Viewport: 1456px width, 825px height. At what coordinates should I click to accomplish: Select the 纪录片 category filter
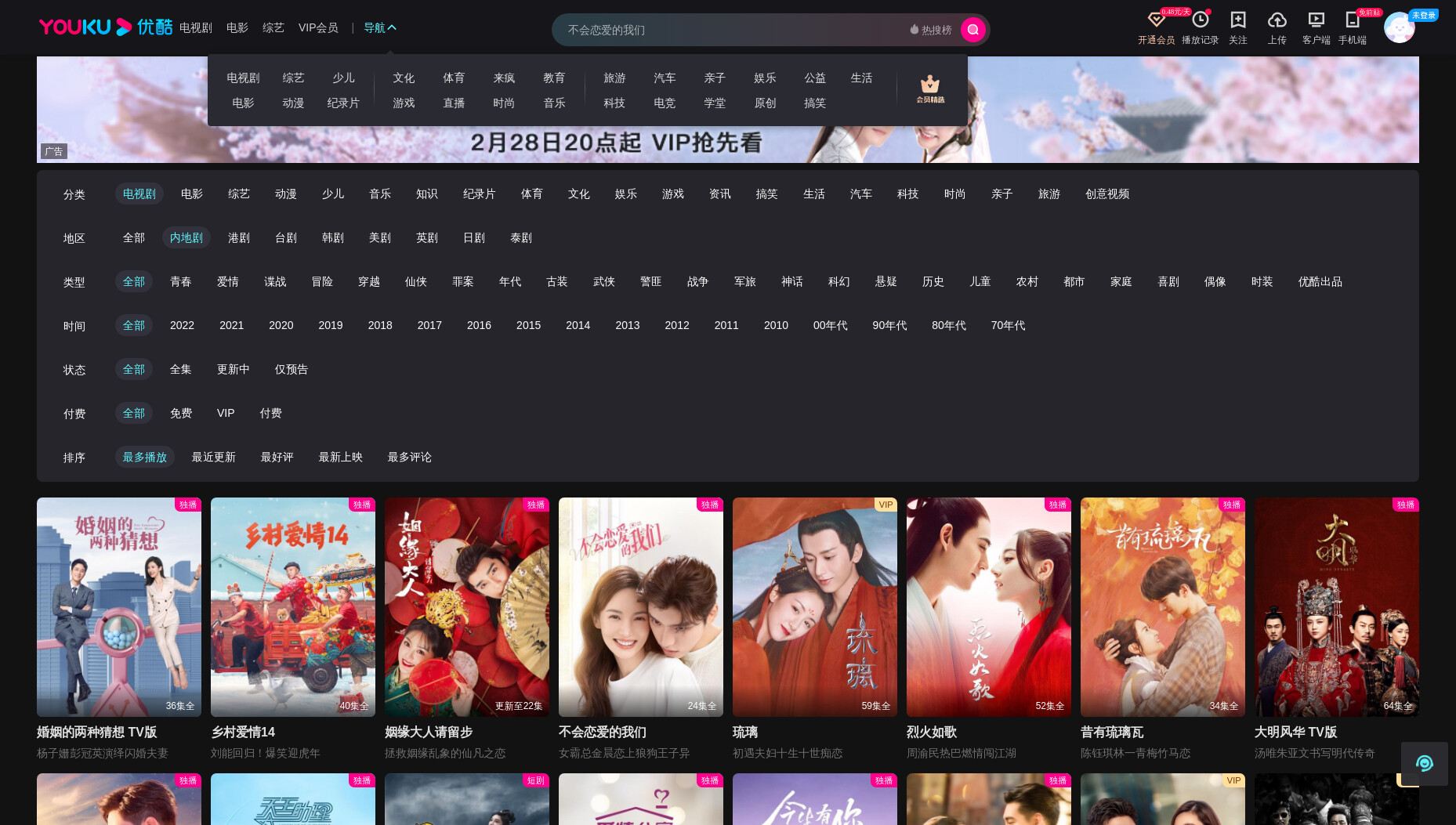[480, 194]
